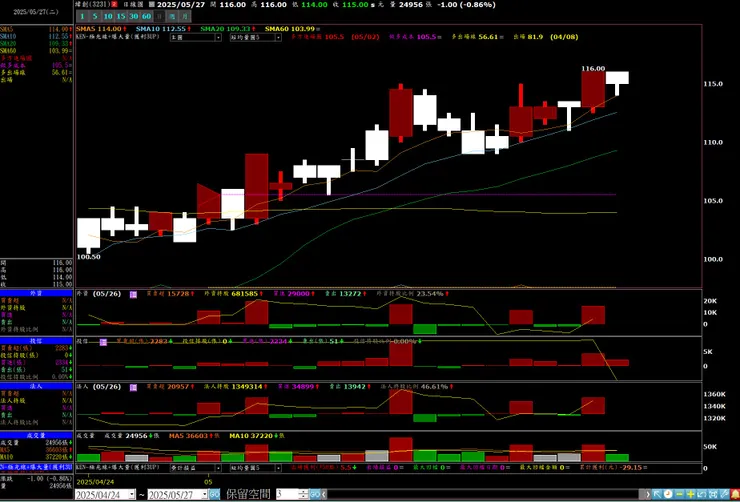This screenshot has width=740, height=502.
Task: Click scrollbar left arrow at bottom
Action: pos(324,494)
